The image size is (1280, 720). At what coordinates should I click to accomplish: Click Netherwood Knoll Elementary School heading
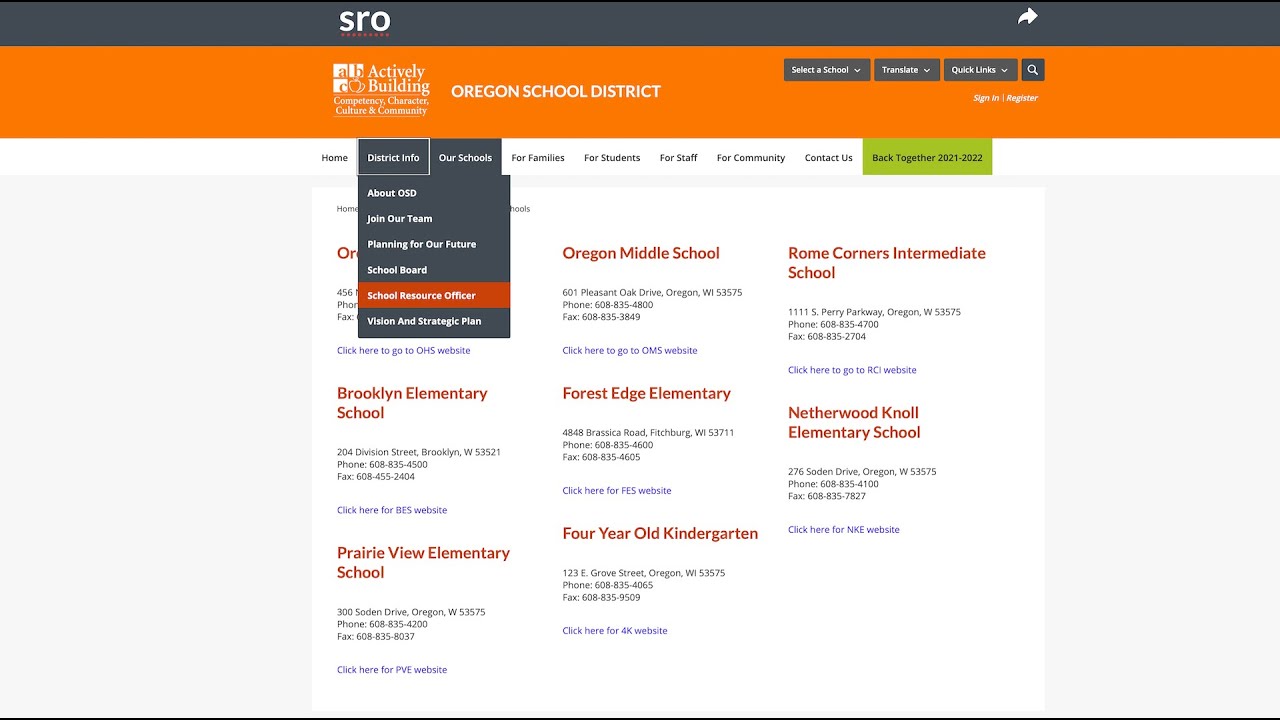[x=854, y=422]
